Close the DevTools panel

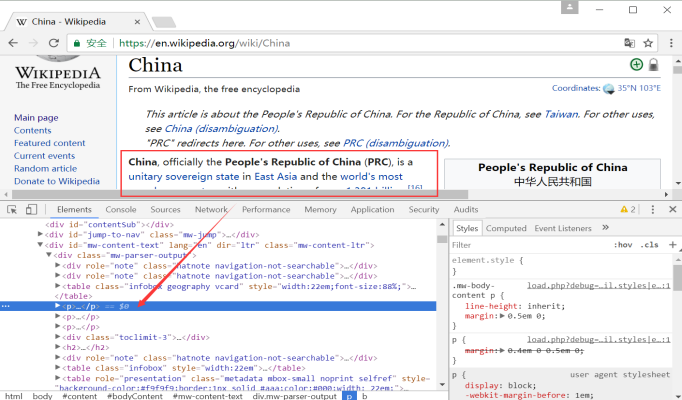coord(672,210)
